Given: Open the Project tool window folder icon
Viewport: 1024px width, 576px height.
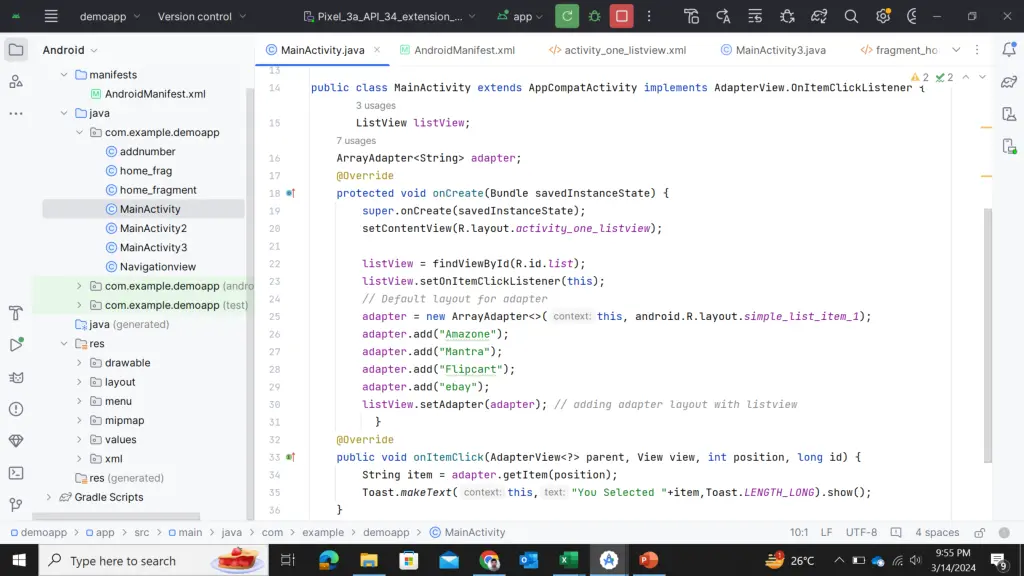Looking at the screenshot, I should tap(16, 50).
